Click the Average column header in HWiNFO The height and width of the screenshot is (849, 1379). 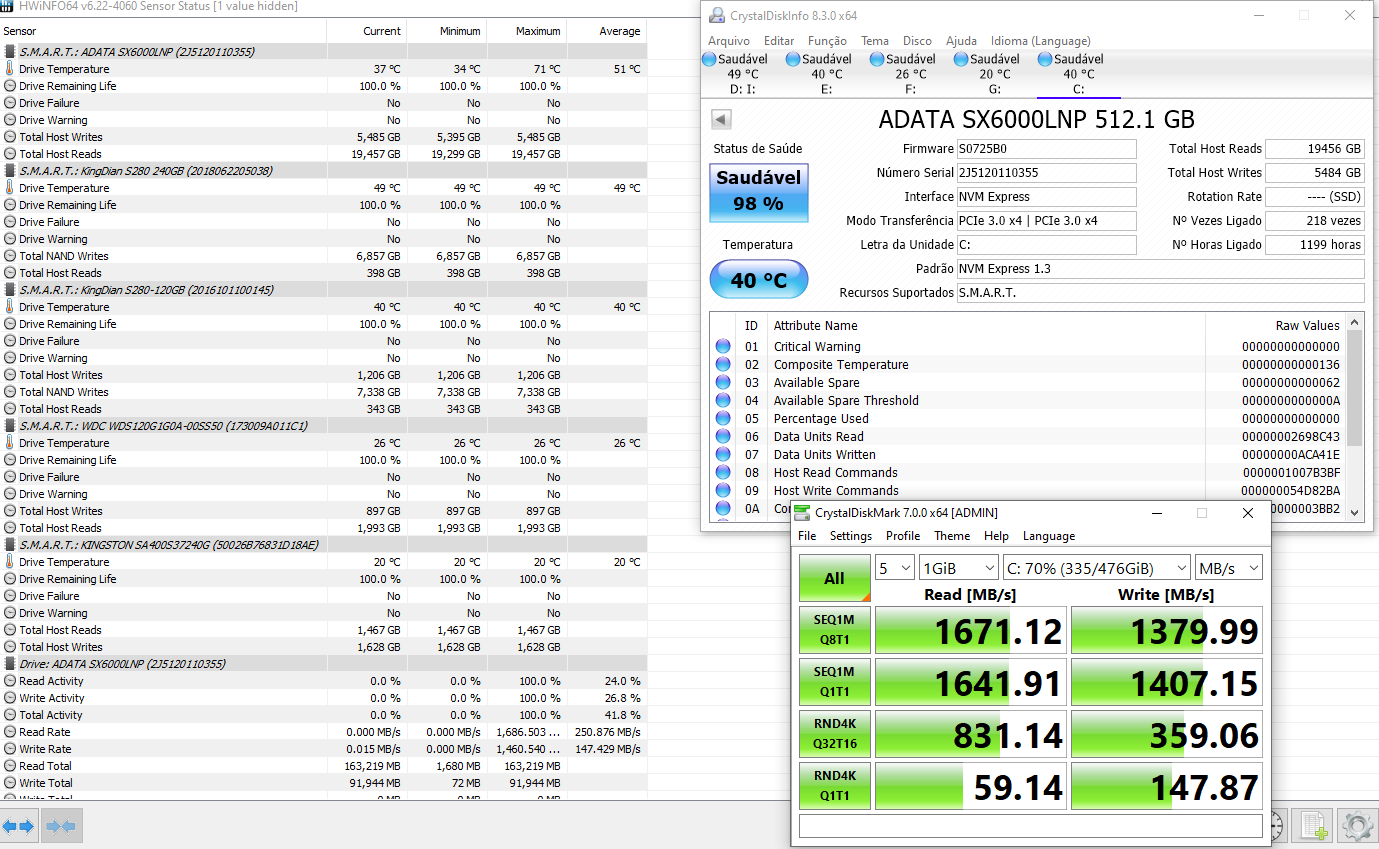(x=607, y=31)
